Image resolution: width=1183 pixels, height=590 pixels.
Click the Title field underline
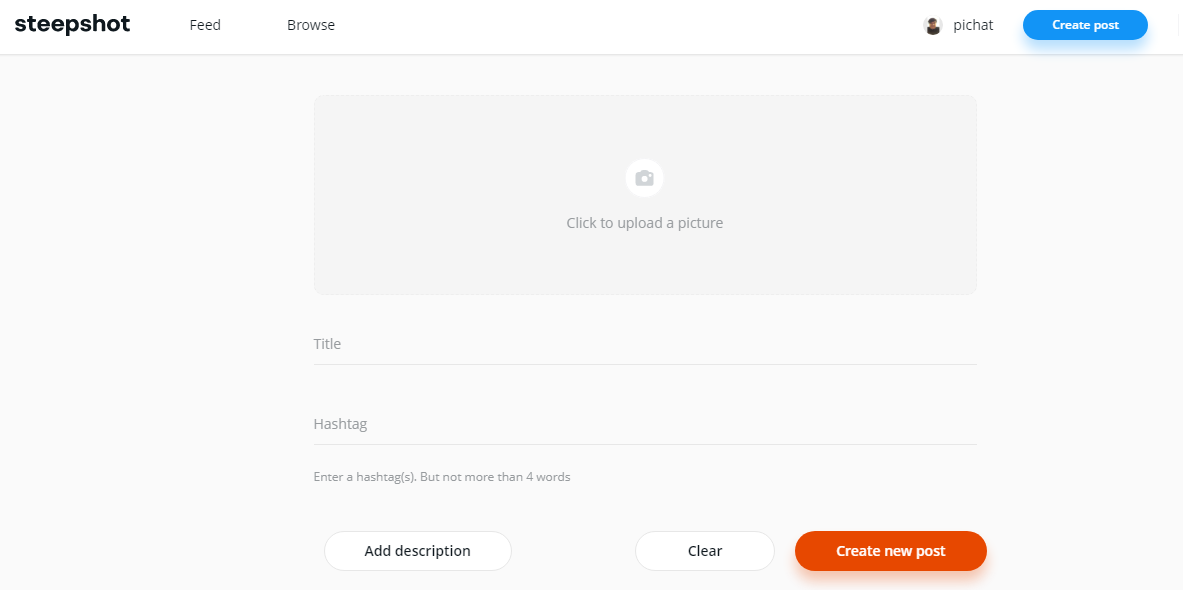645,364
